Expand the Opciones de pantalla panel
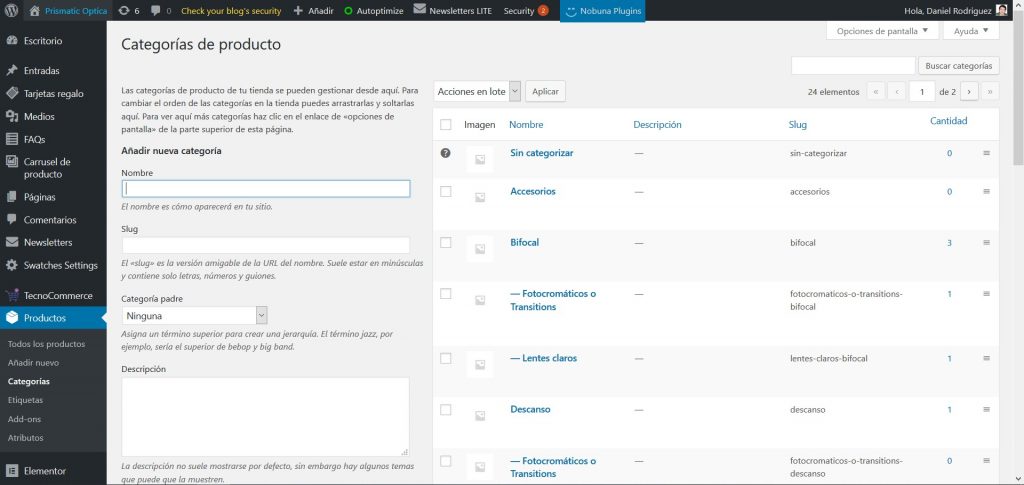 pyautogui.click(x=882, y=31)
